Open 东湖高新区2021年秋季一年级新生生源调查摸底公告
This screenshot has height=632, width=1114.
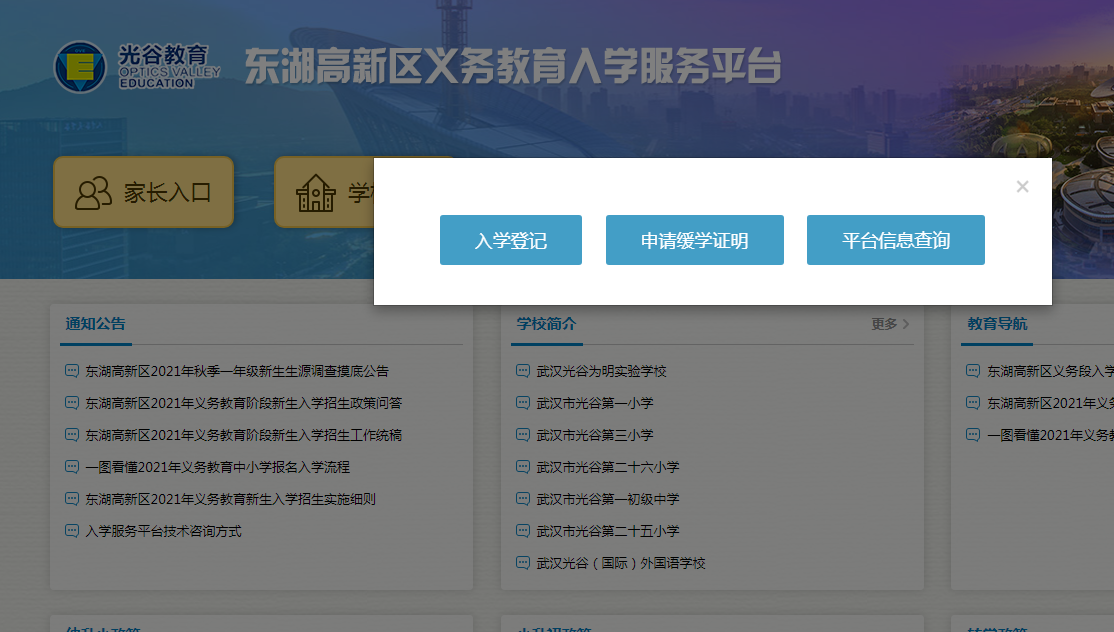point(237,371)
